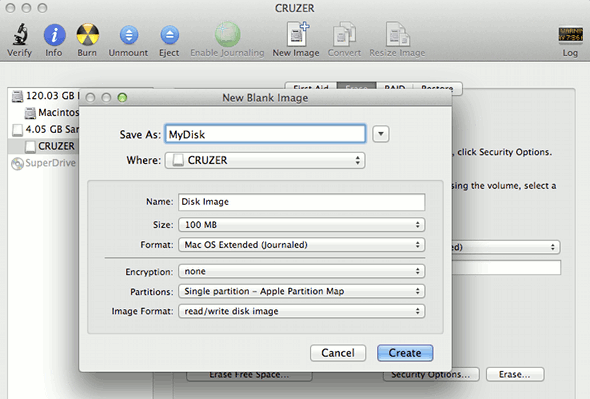Viewport: 590px width, 399px height.
Task: Select the 4.05 GB SanDisk drive
Action: click(x=45, y=129)
